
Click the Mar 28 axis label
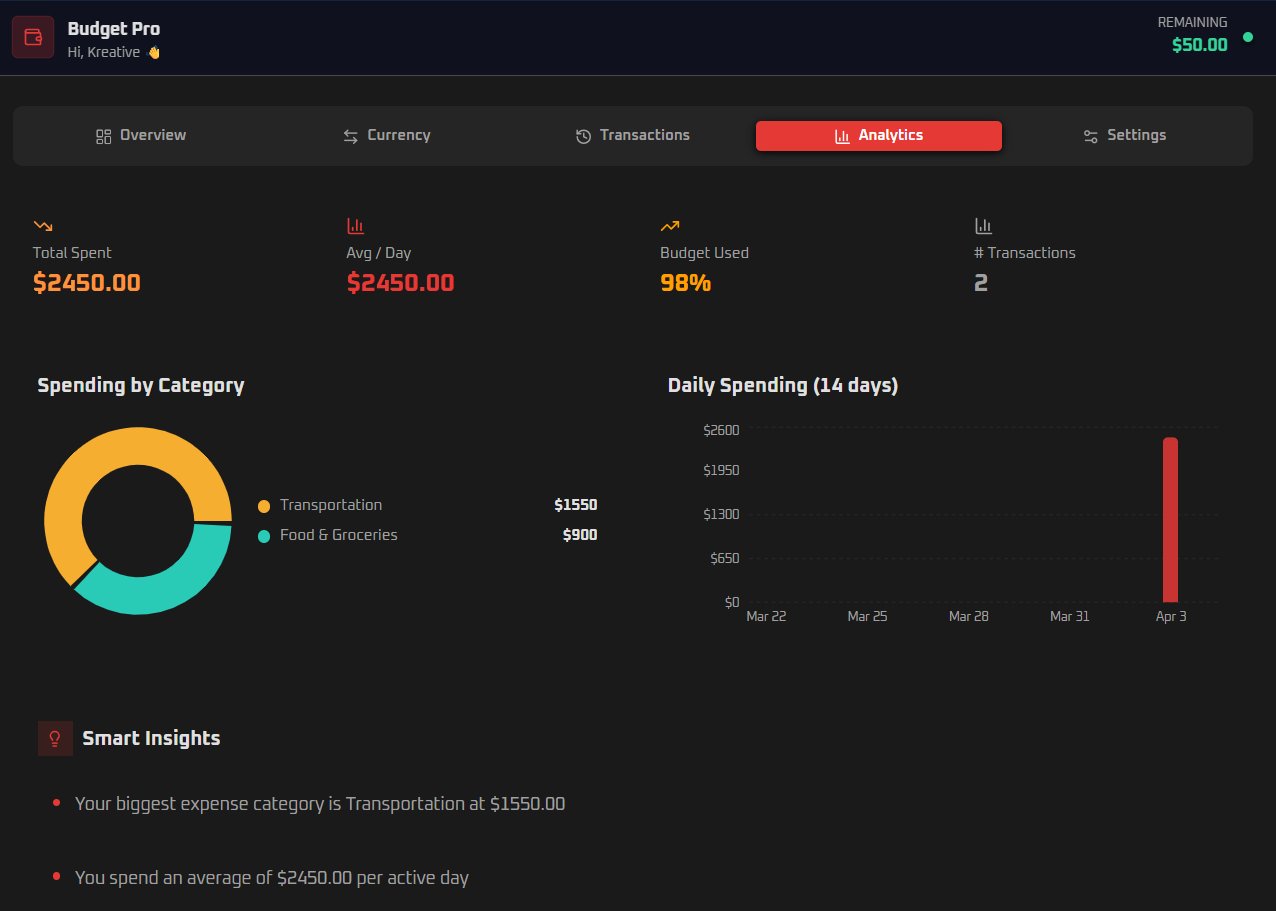pyautogui.click(x=968, y=617)
